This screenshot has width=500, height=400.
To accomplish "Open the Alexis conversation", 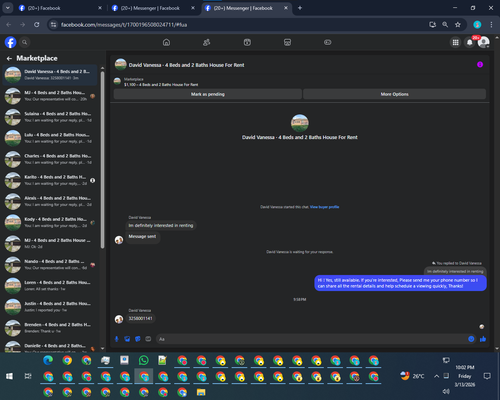I will tap(50, 201).
